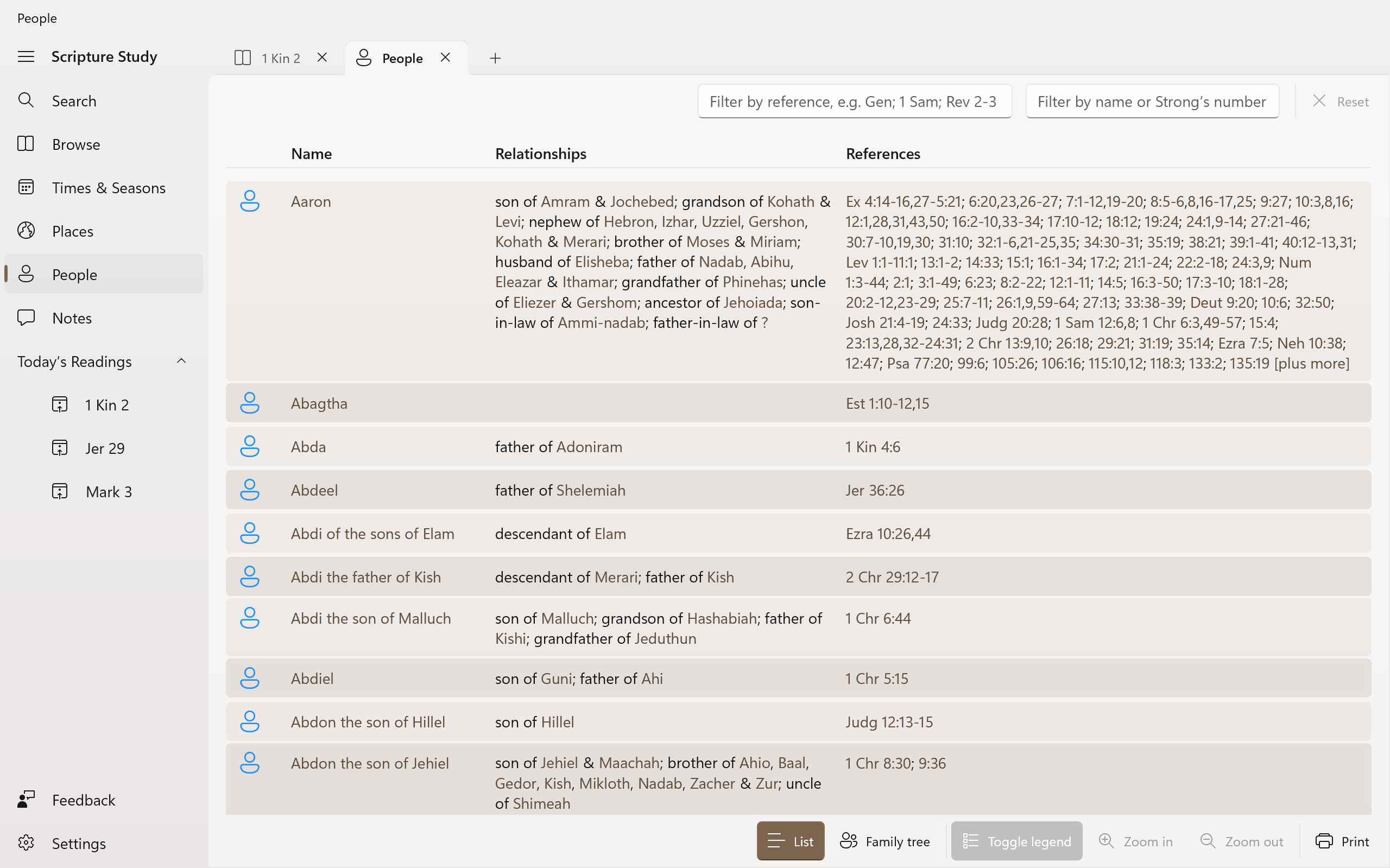Click person icon for Abdon son of Hillel
The height and width of the screenshot is (868, 1390).
250,721
